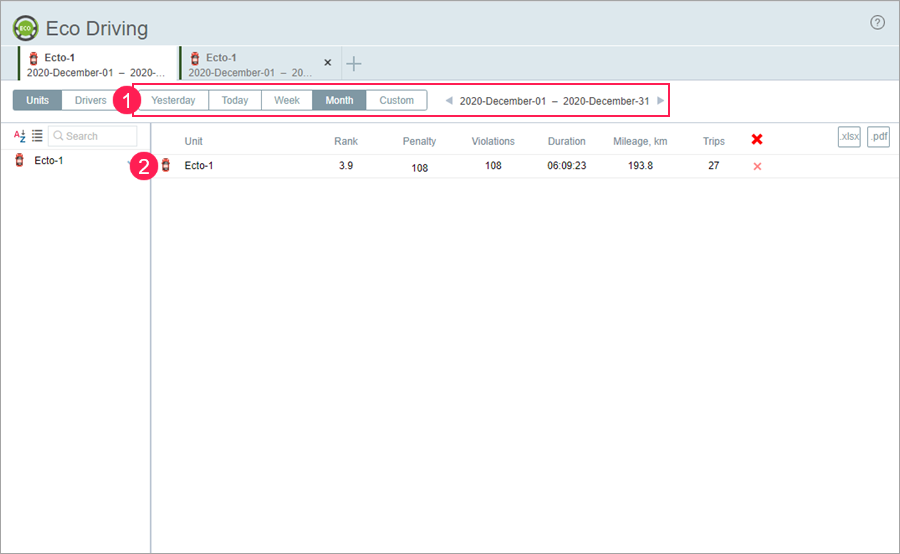Select the Week interval button

click(287, 100)
